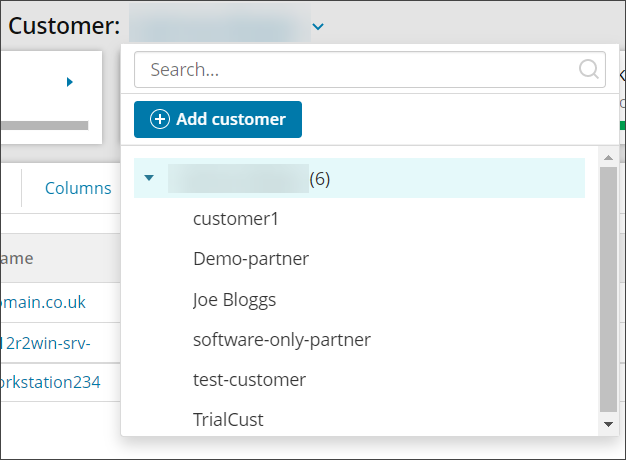
Task: Select customer1 from the list
Action: pos(236,219)
